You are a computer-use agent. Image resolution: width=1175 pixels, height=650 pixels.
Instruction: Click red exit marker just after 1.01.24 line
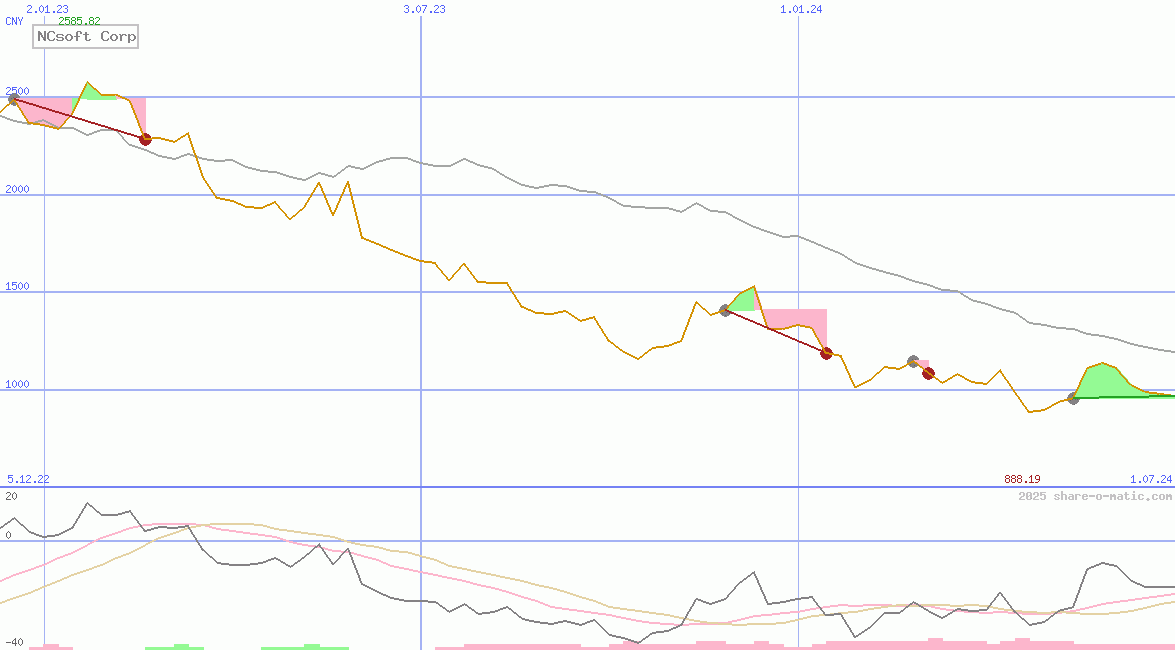coord(826,353)
